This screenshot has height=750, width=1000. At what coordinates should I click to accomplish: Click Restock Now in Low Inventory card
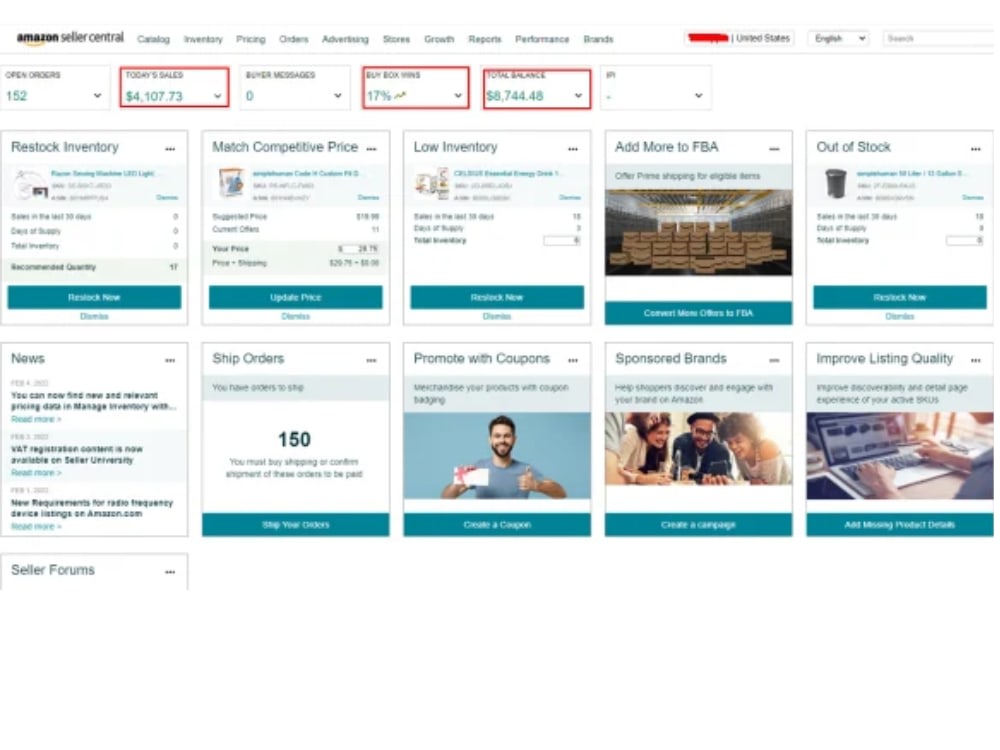pyautogui.click(x=497, y=297)
